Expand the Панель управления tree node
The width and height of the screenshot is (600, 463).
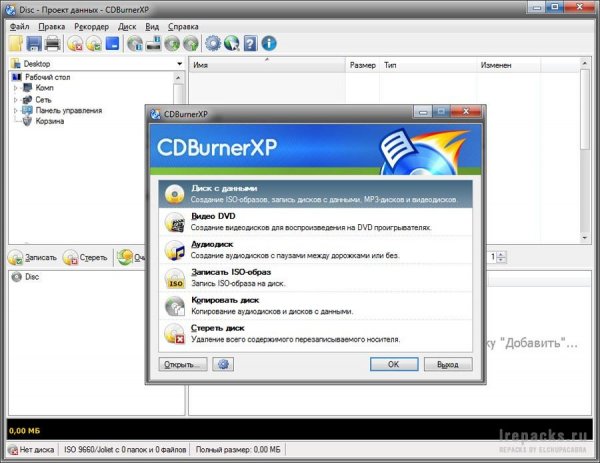16,111
